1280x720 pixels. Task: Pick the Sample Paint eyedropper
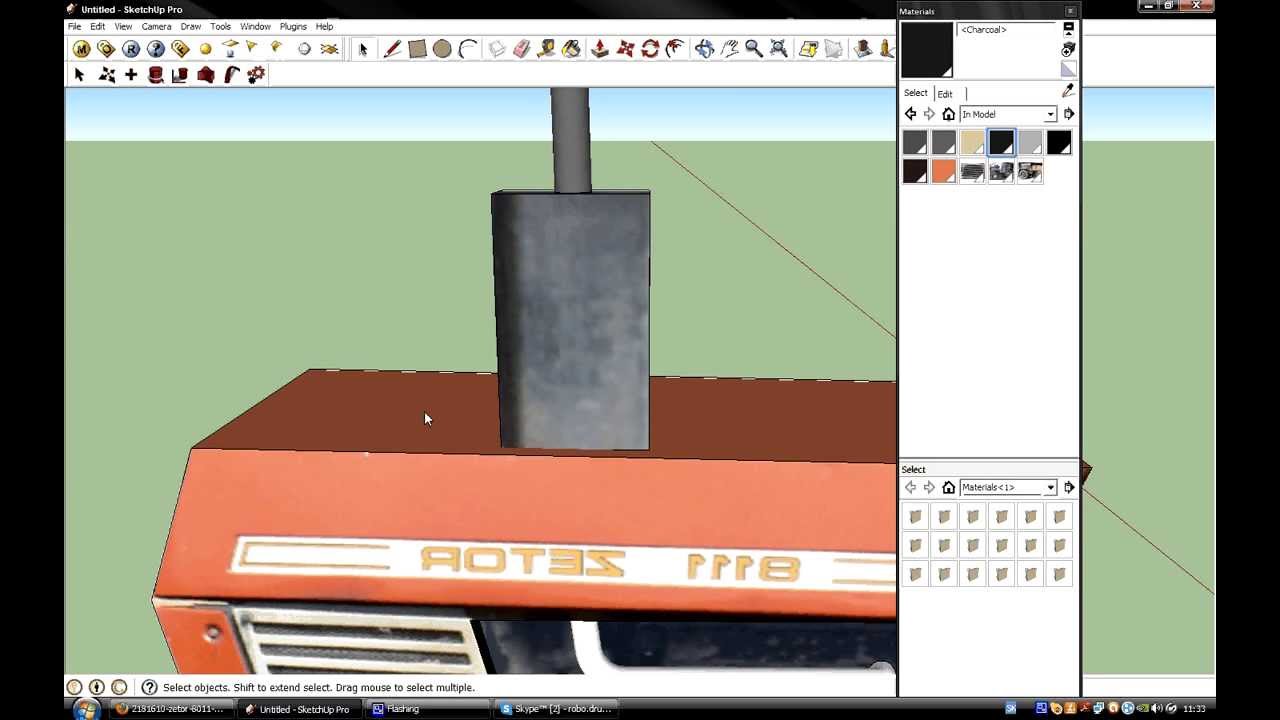coord(1068,91)
